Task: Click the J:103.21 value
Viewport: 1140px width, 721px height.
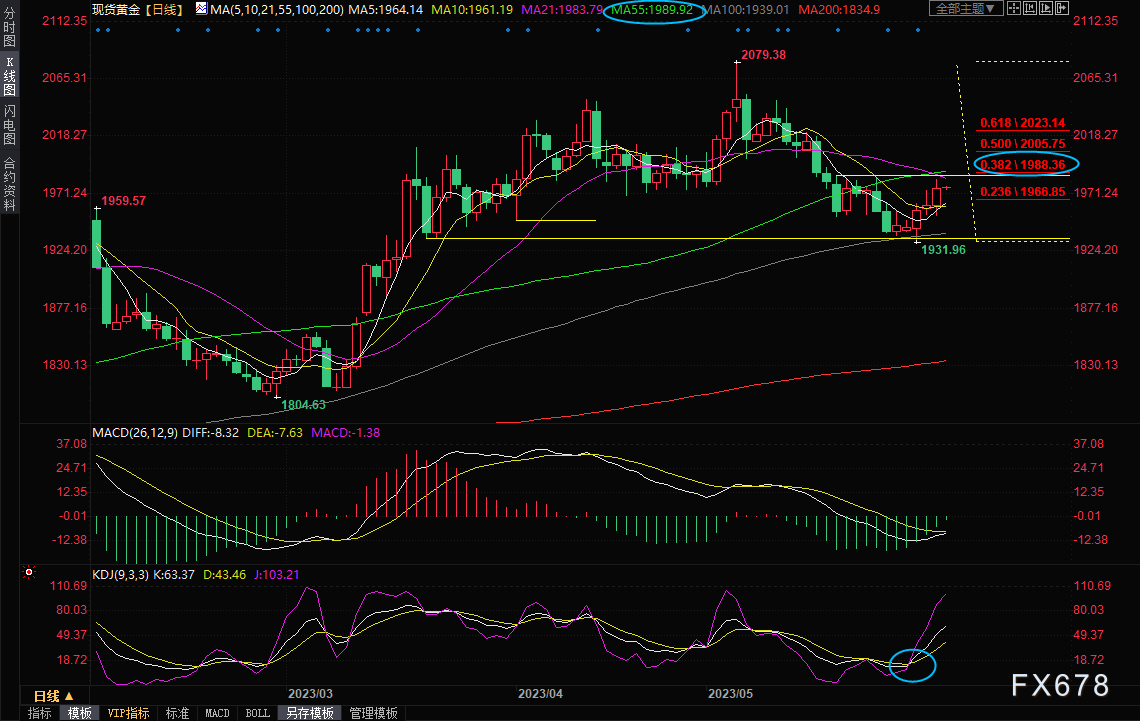Action: (276, 574)
